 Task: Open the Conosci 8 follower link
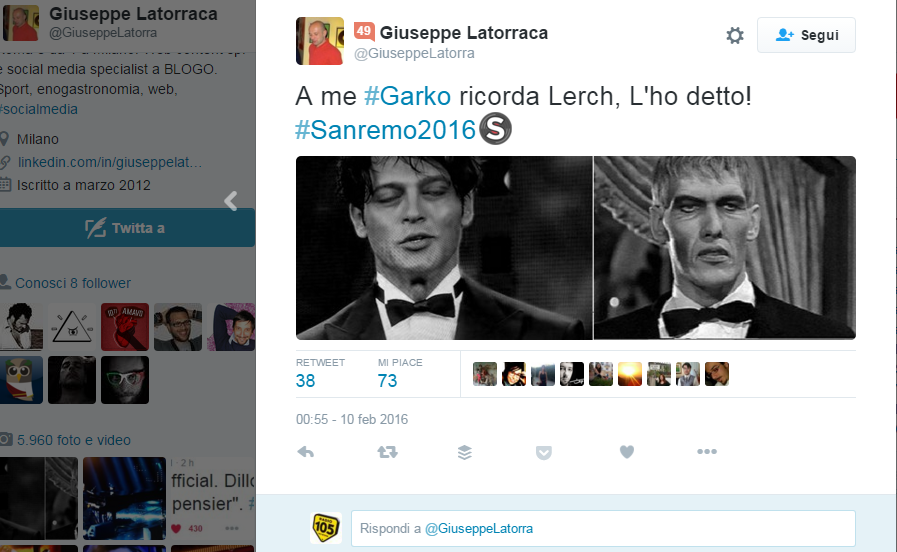(73, 283)
